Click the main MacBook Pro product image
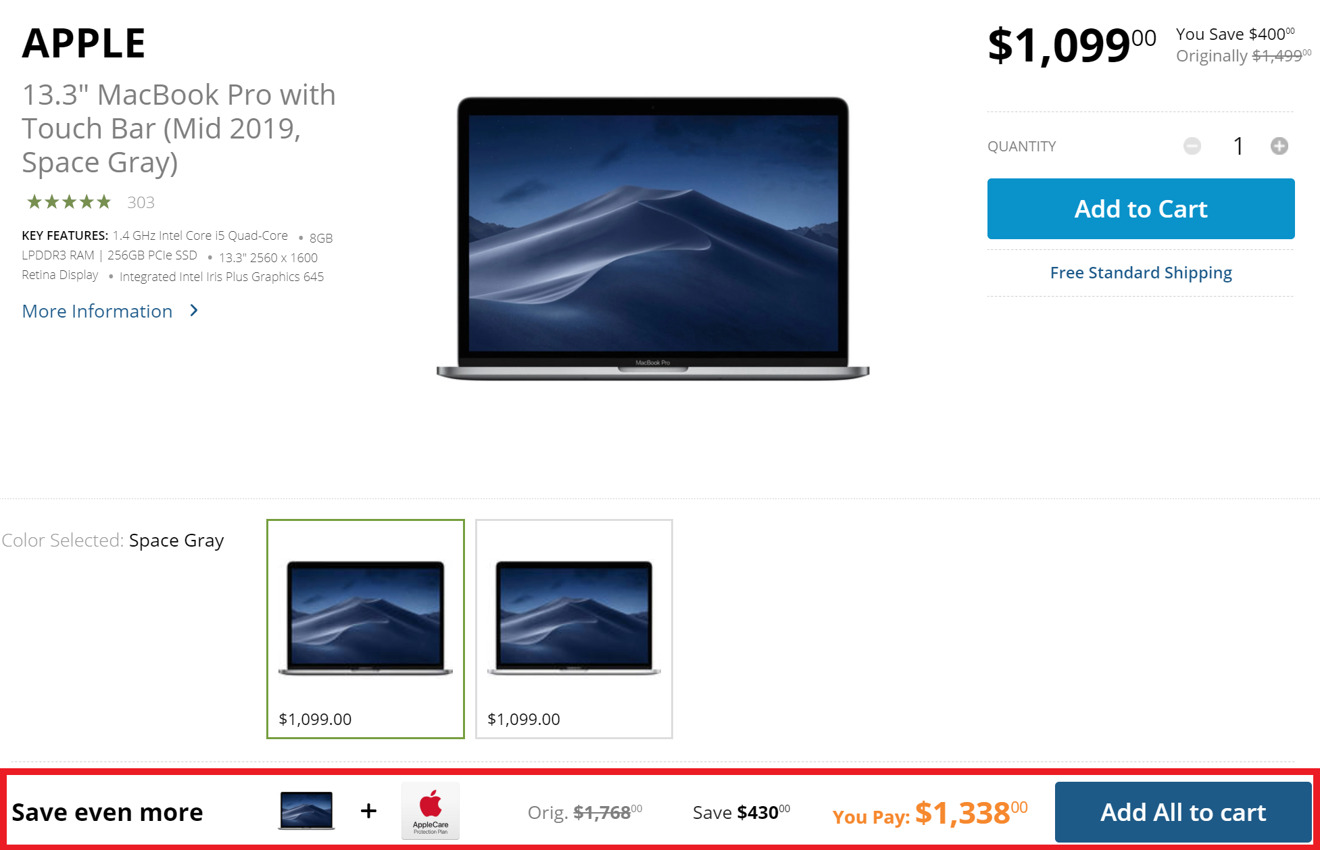 [653, 238]
